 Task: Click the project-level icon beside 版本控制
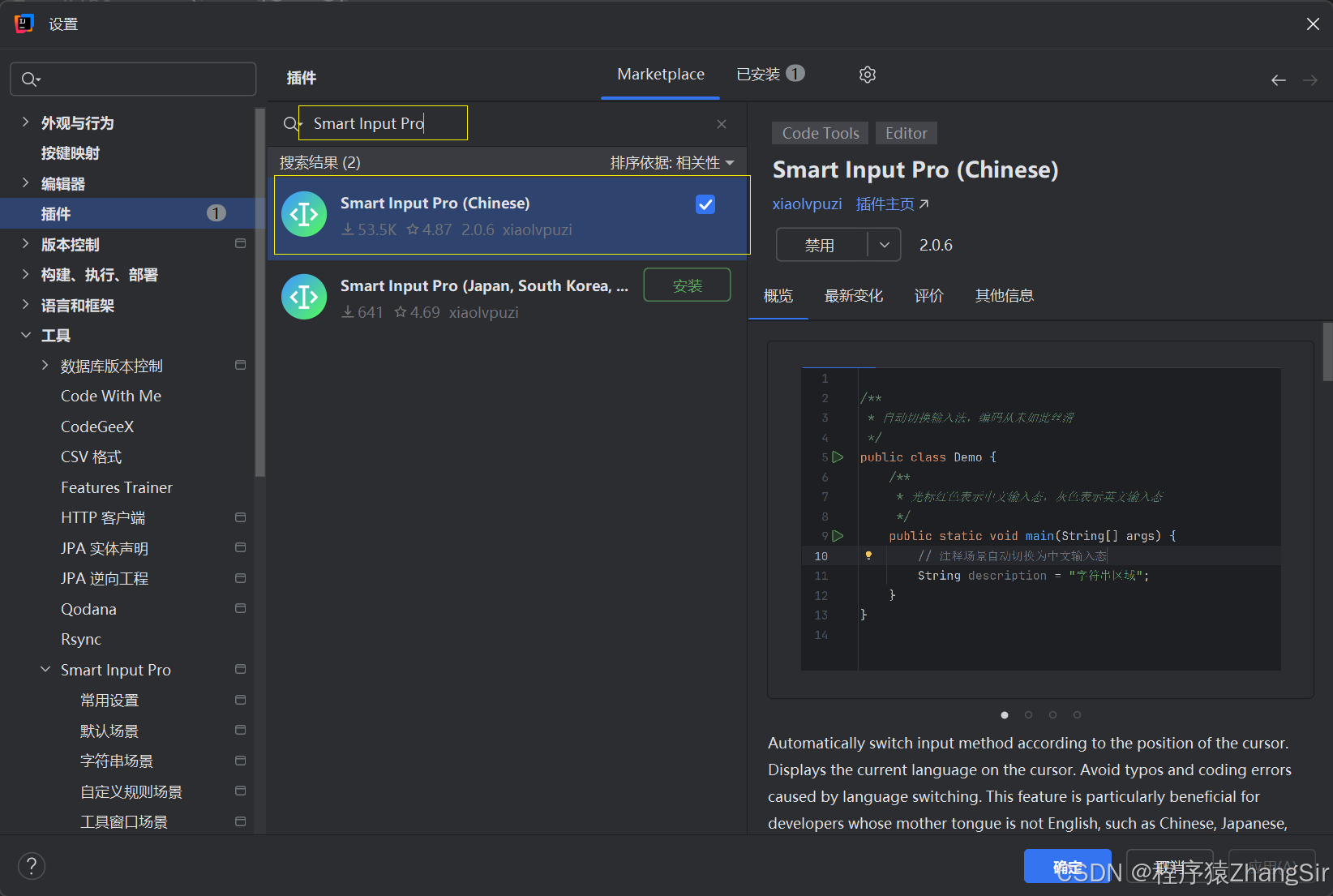coord(240,243)
